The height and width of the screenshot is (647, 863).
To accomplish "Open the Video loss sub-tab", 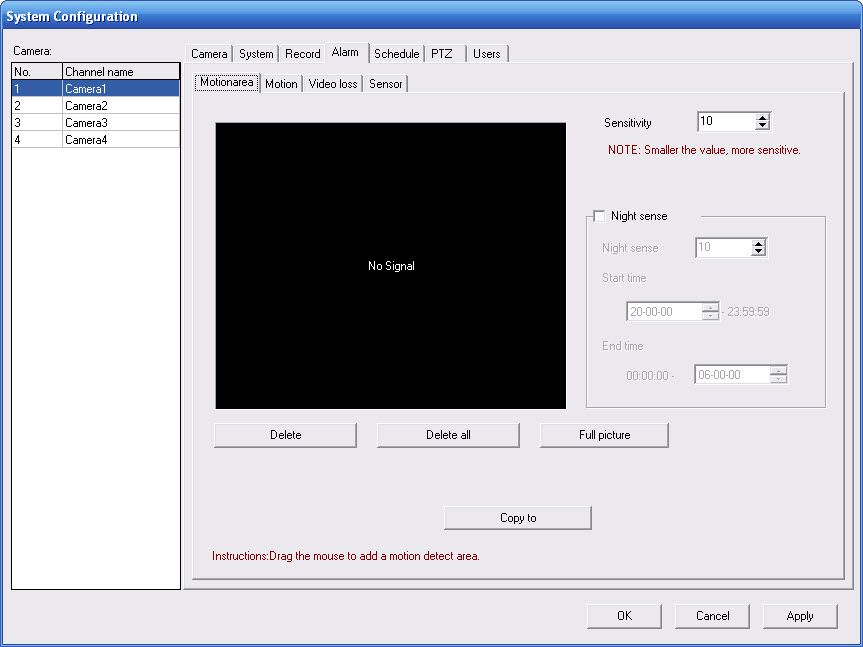I will [x=333, y=84].
